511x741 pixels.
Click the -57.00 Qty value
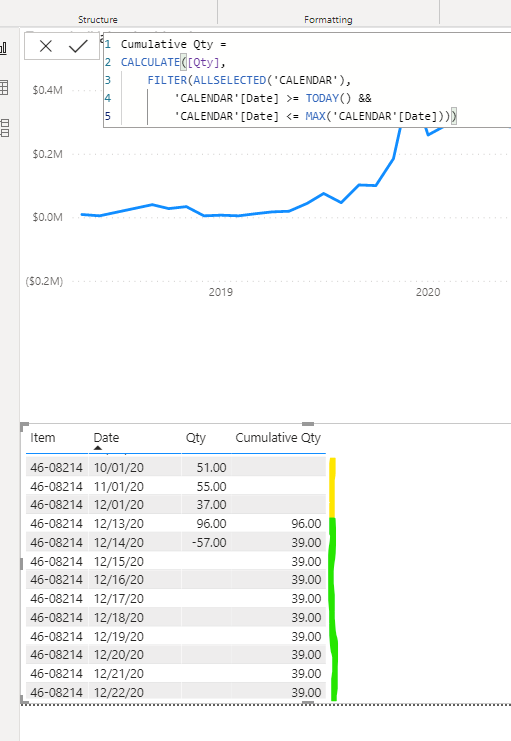(209, 543)
